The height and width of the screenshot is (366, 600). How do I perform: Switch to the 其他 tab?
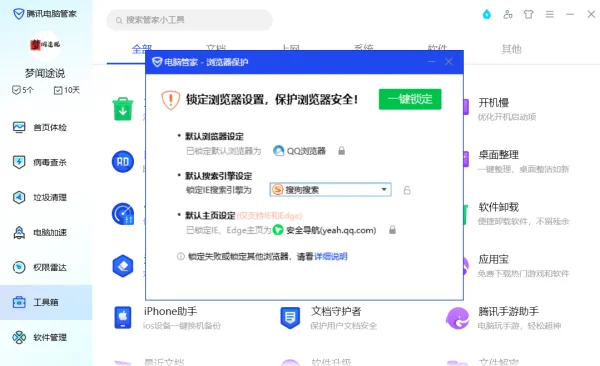pyautogui.click(x=511, y=49)
